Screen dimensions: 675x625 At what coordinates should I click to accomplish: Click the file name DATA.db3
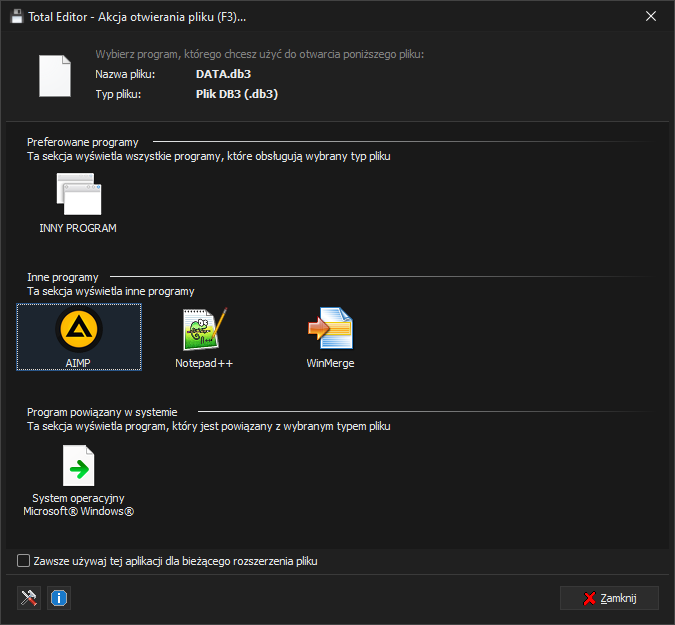(223, 74)
